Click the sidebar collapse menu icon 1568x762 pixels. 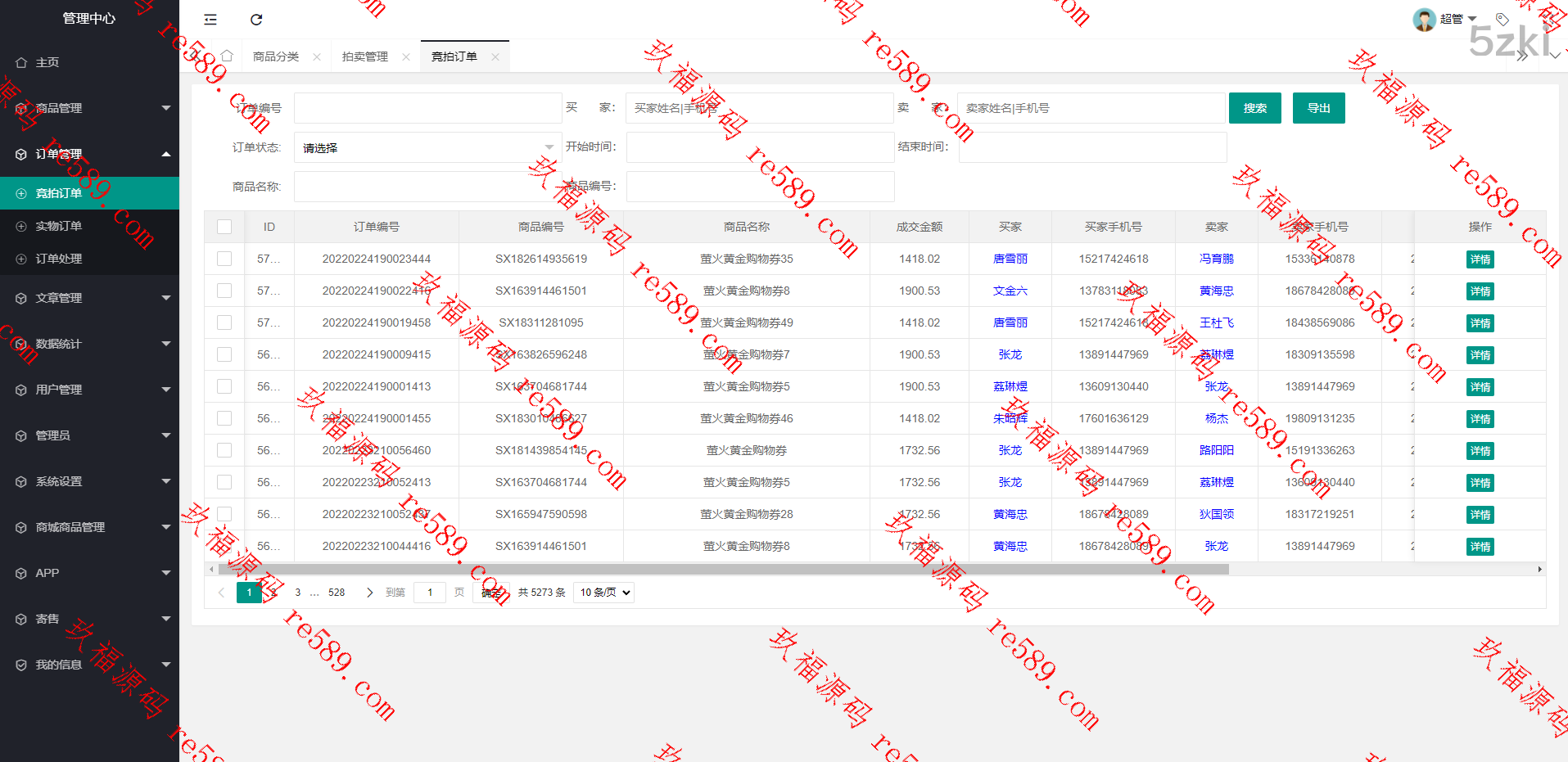[210, 20]
